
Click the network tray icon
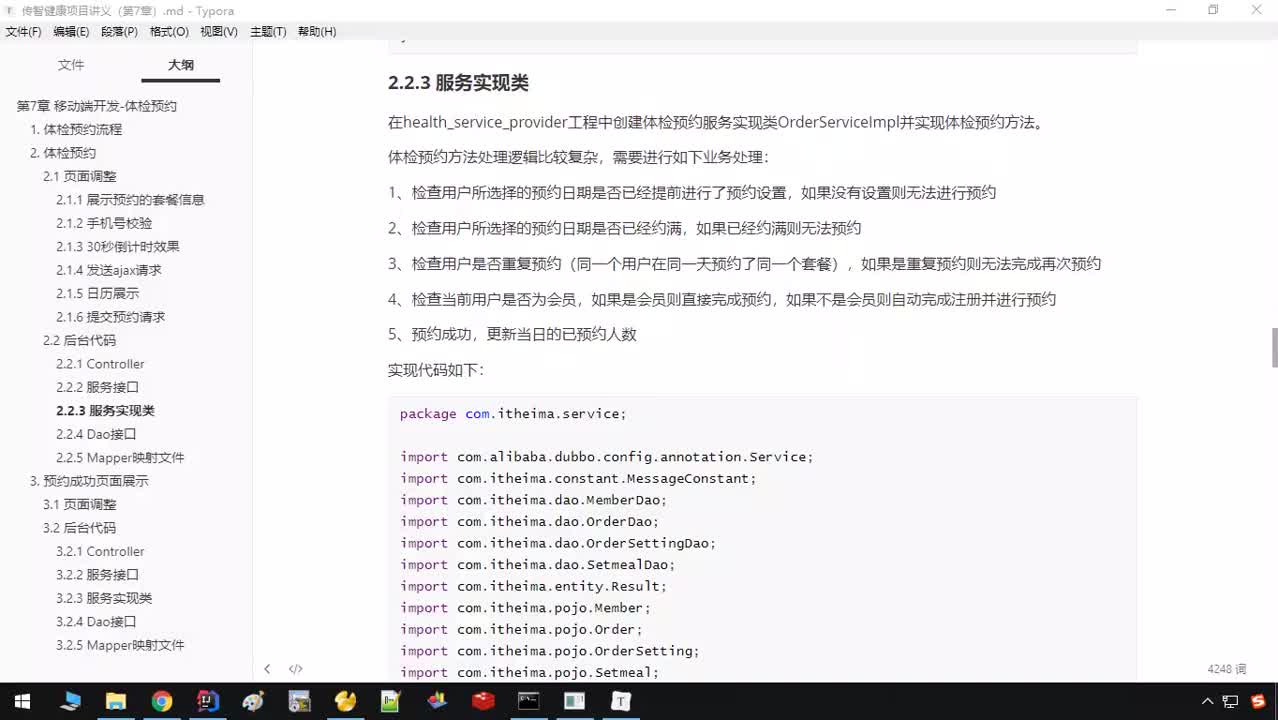(1231, 701)
